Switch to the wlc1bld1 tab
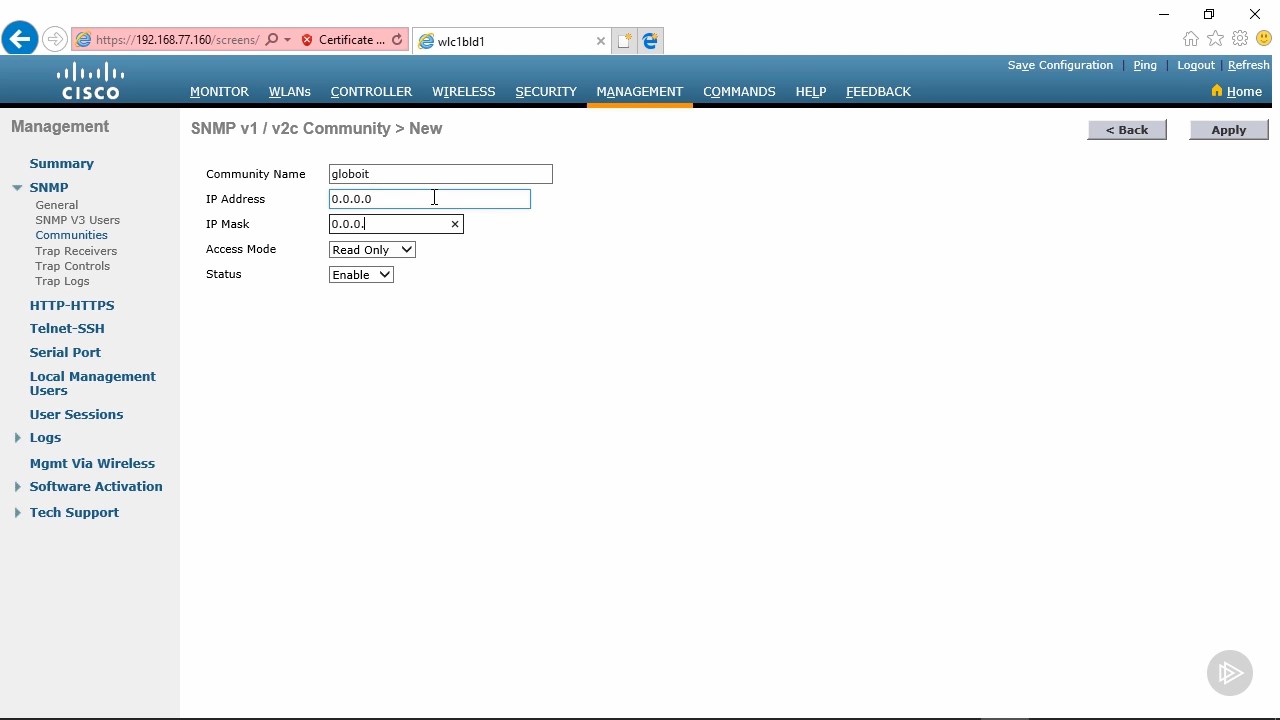1280x720 pixels. pyautogui.click(x=510, y=41)
